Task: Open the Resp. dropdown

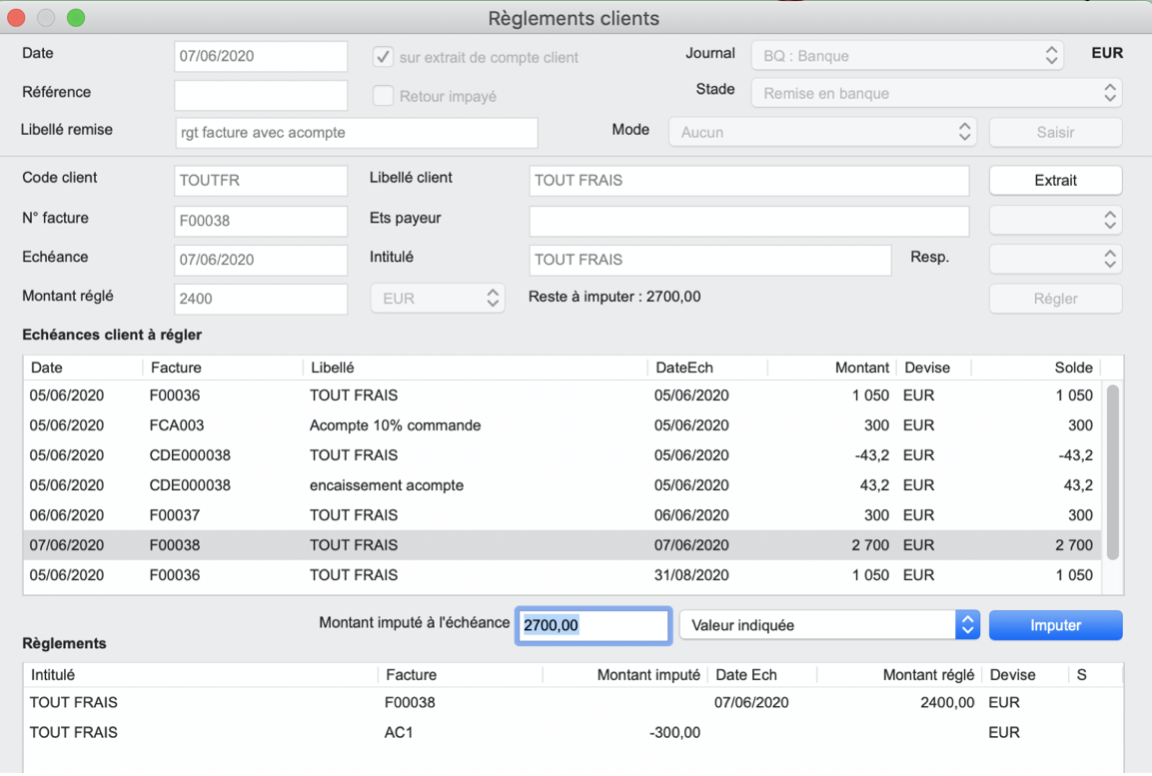Action: 1056,259
